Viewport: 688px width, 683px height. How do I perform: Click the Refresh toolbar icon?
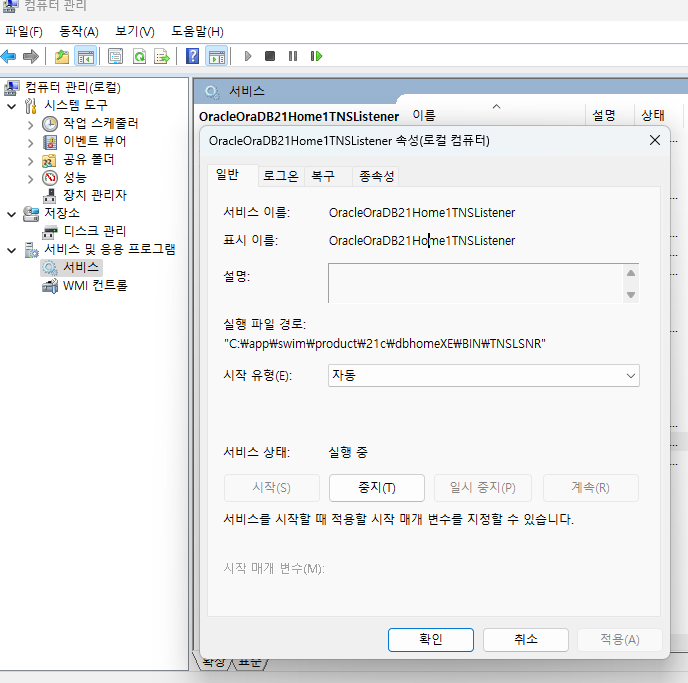[x=140, y=56]
